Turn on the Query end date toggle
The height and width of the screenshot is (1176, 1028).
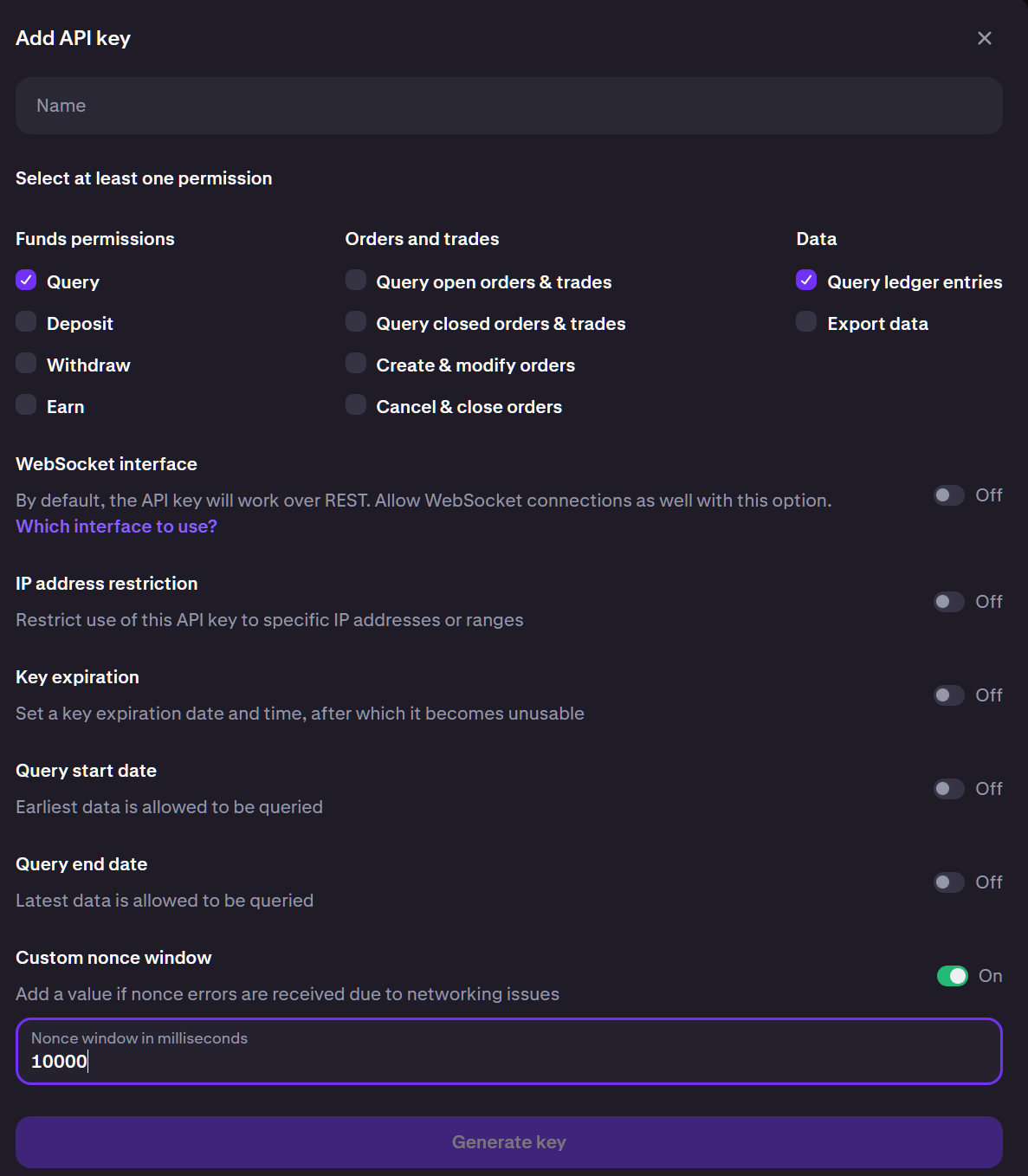[949, 882]
